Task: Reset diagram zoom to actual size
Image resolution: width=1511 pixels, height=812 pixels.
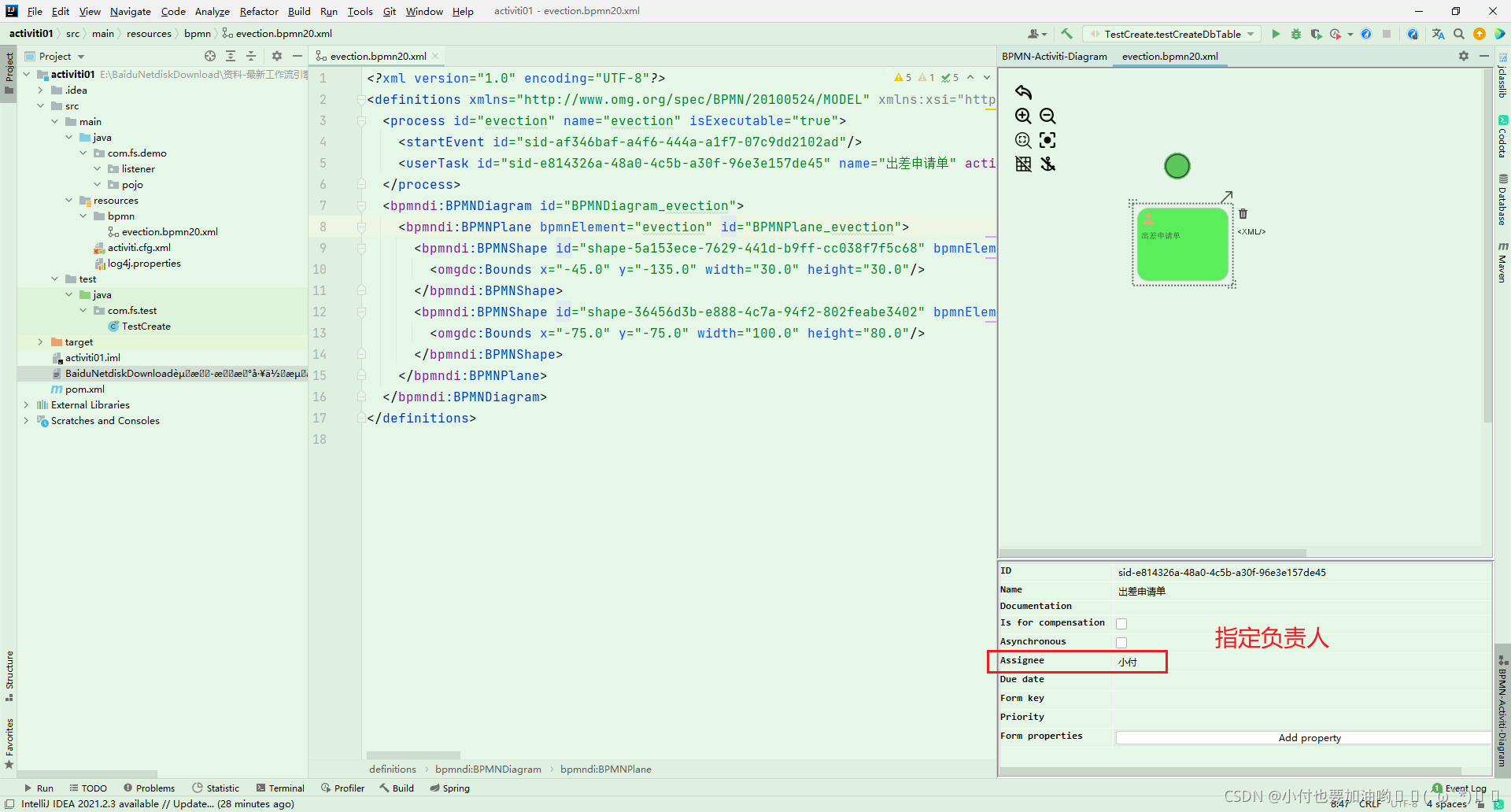Action: point(1023,140)
